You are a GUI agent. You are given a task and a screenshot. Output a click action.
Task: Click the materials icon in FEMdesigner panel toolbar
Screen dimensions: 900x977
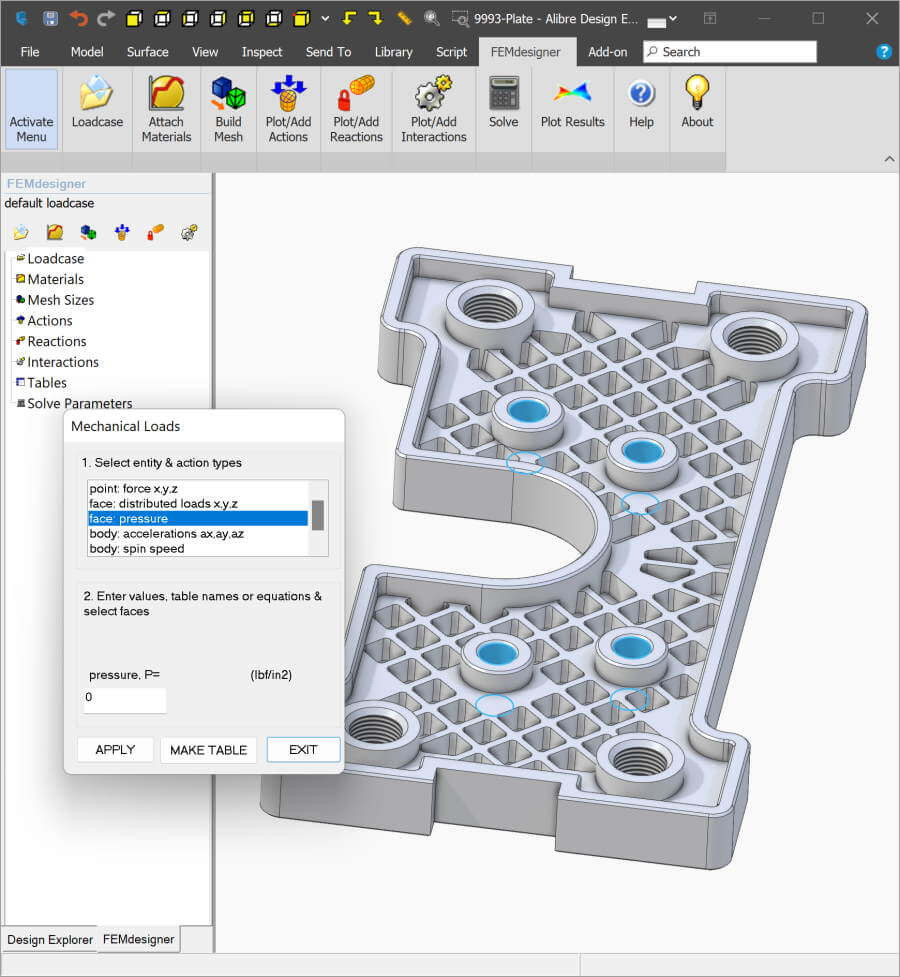55,232
